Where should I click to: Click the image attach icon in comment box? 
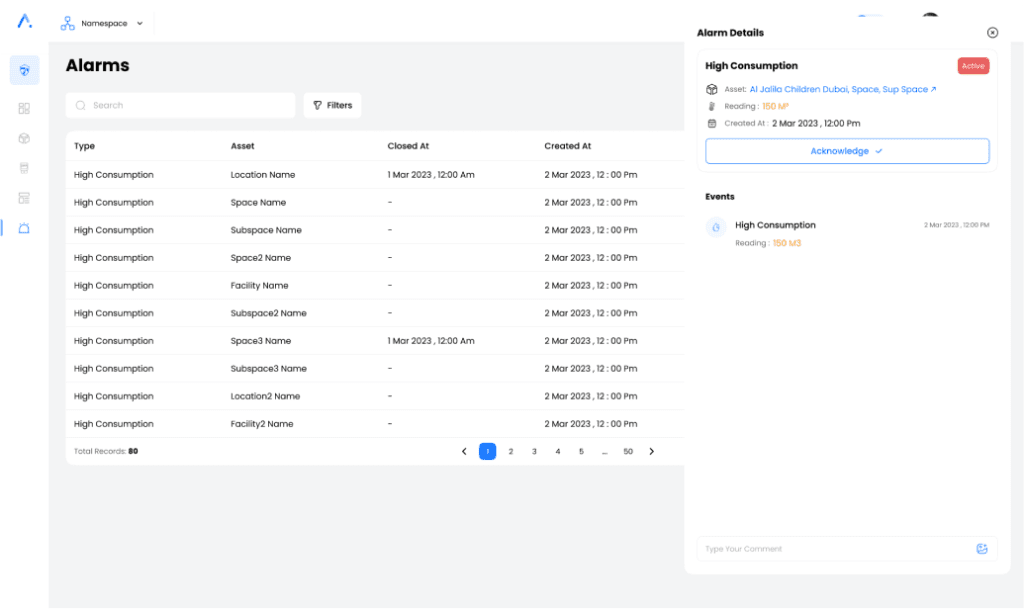(x=982, y=548)
